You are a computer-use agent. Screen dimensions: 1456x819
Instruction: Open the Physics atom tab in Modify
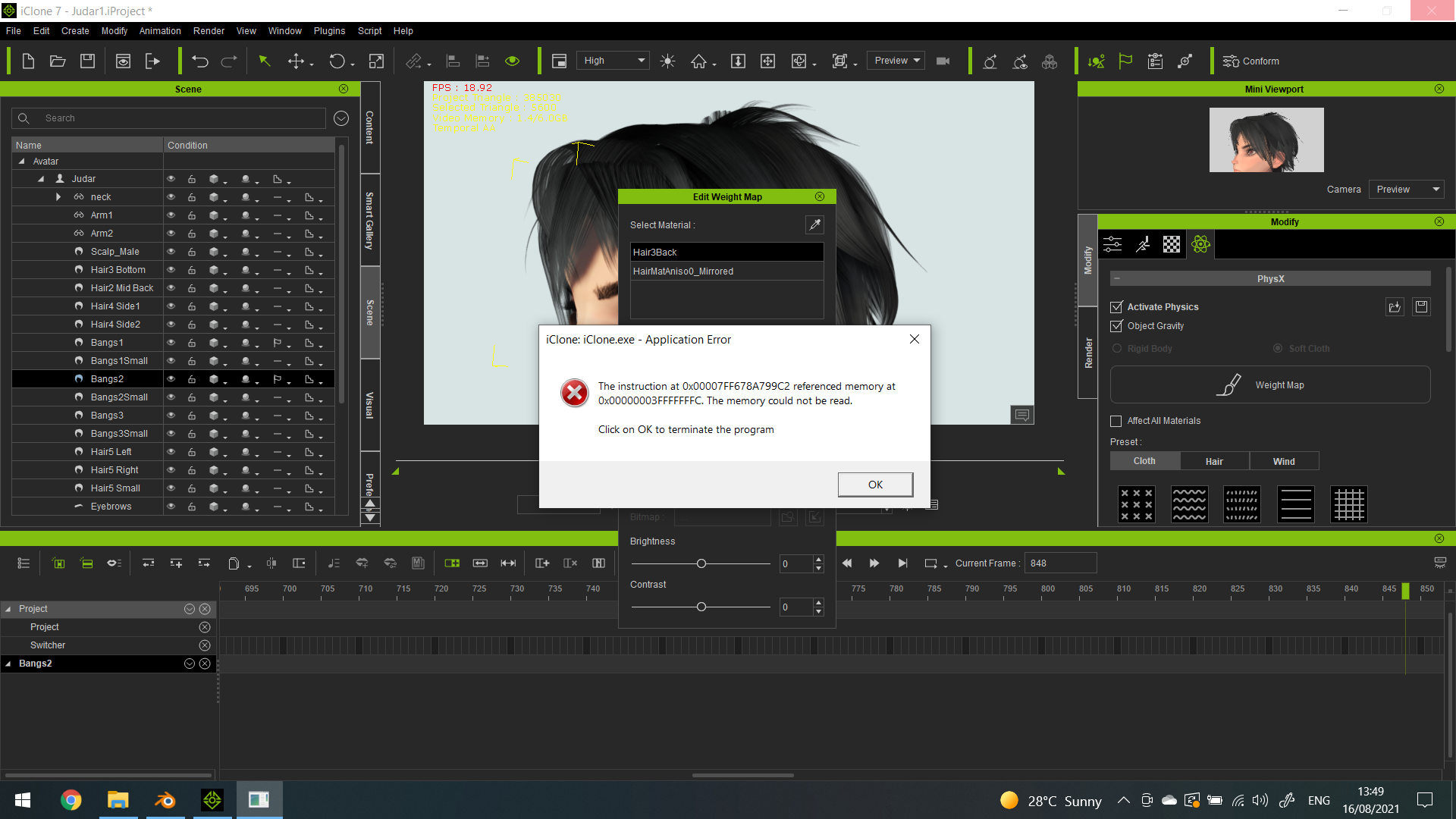(1200, 244)
